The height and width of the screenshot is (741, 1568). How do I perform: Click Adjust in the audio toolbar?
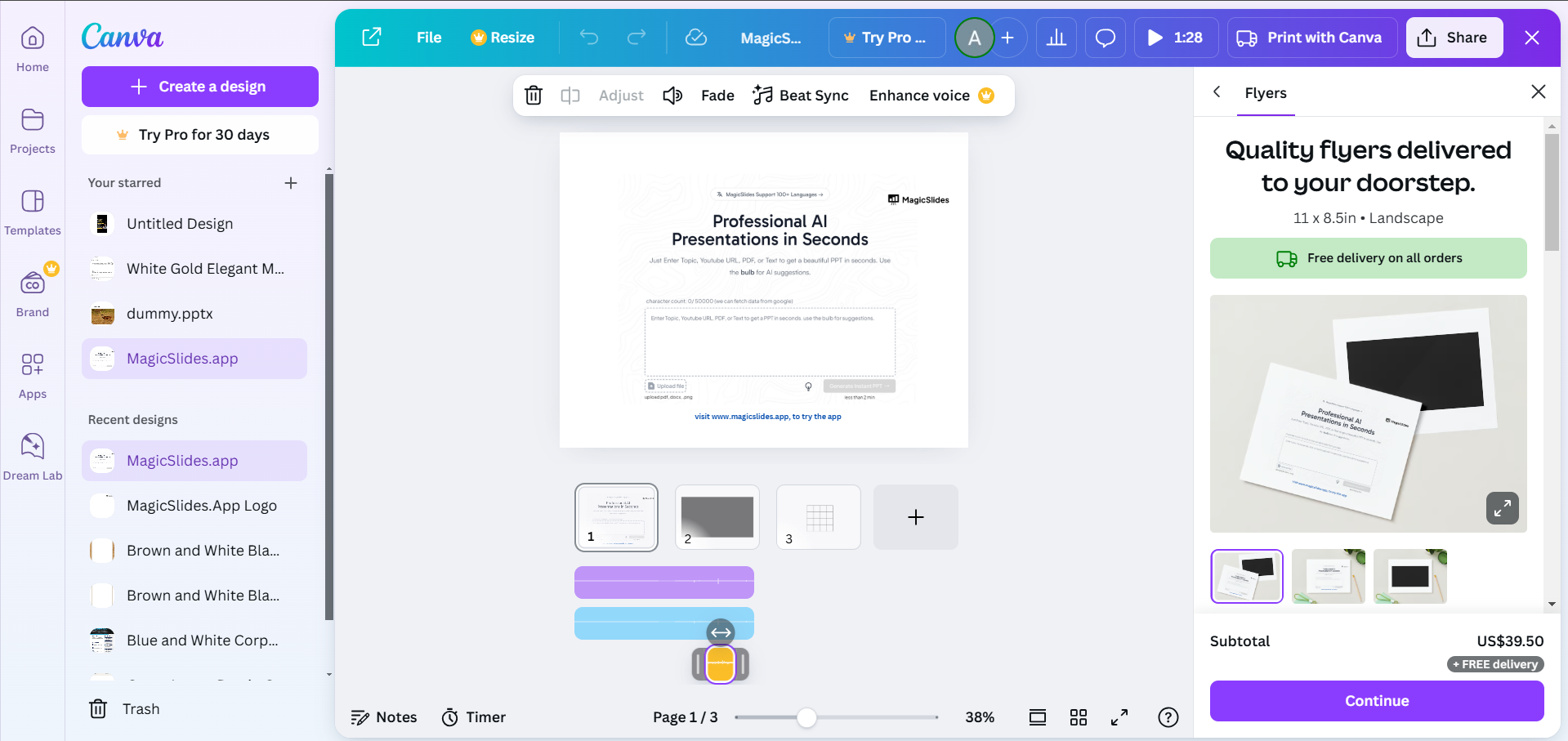click(621, 96)
